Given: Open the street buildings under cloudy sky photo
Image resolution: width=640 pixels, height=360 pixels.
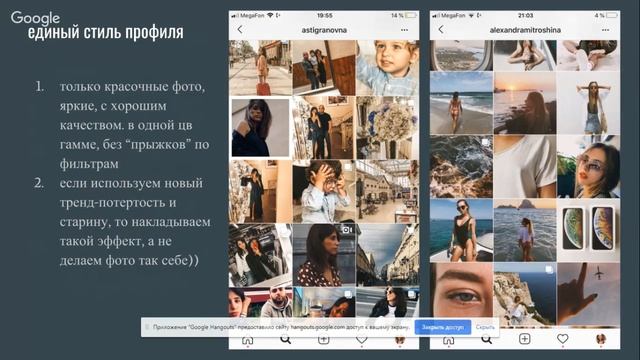Looking at the screenshot, I should [x=387, y=255].
